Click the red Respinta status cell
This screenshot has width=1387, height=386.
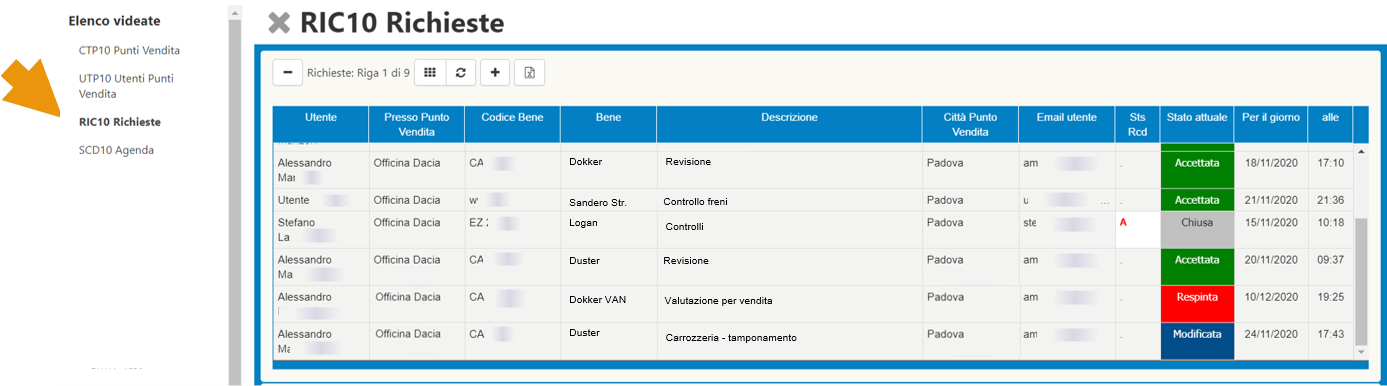pyautogui.click(x=1197, y=303)
